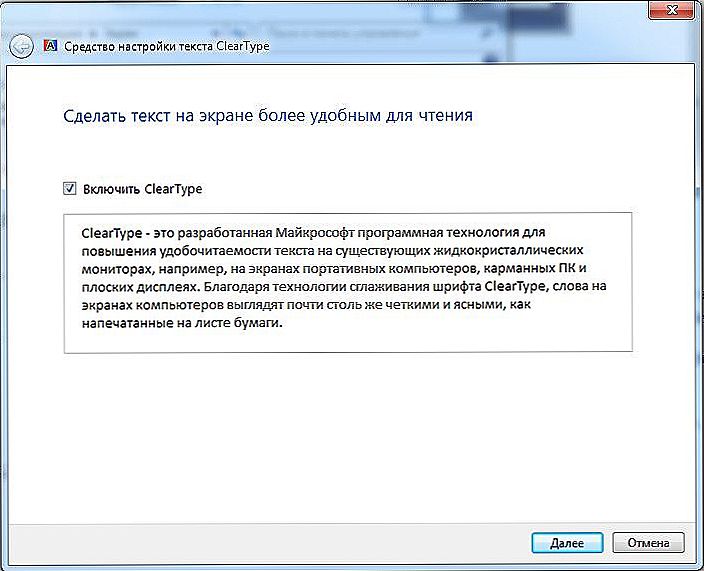Click the back arrow button

coord(21,46)
